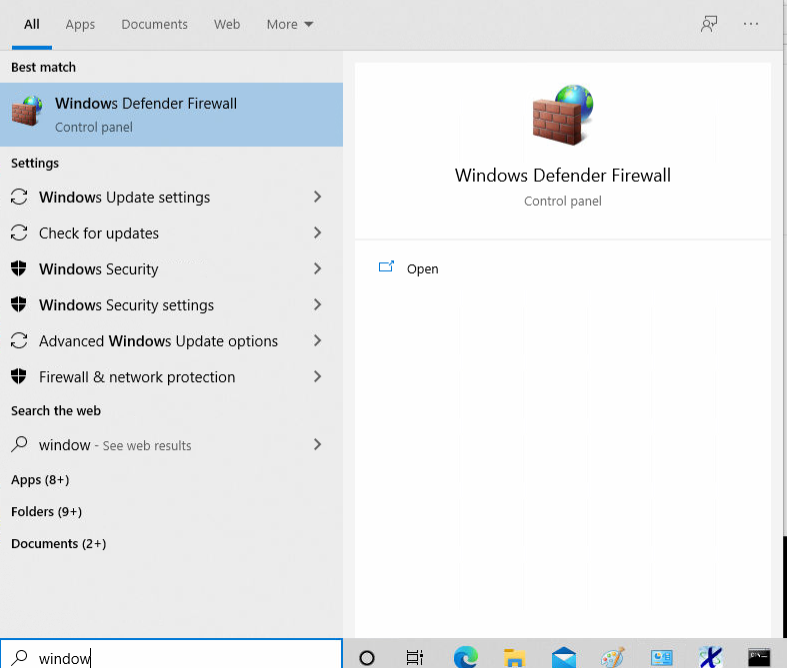Click the large firewall icon in preview pane

[563, 115]
